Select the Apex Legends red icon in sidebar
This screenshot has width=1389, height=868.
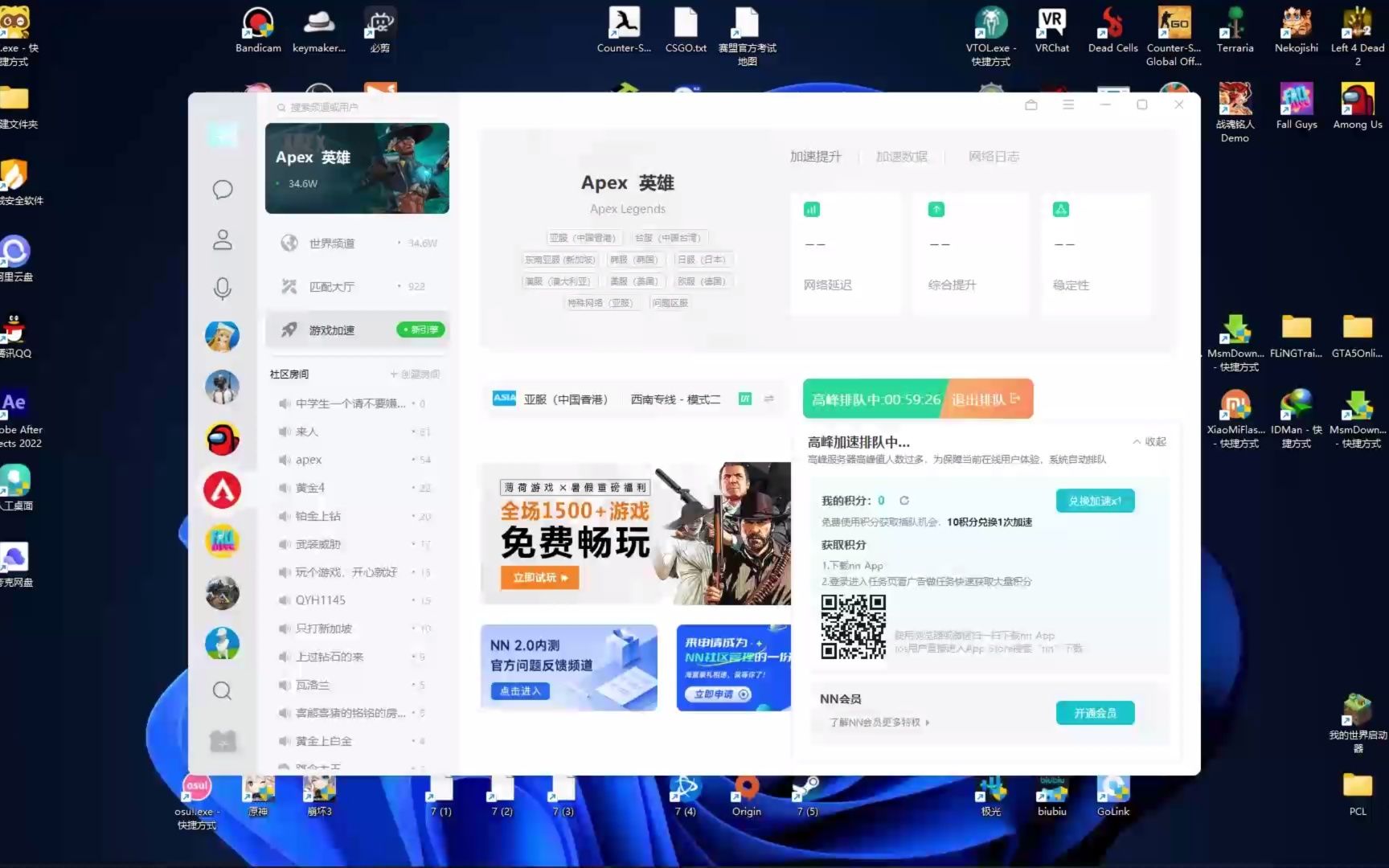point(223,489)
